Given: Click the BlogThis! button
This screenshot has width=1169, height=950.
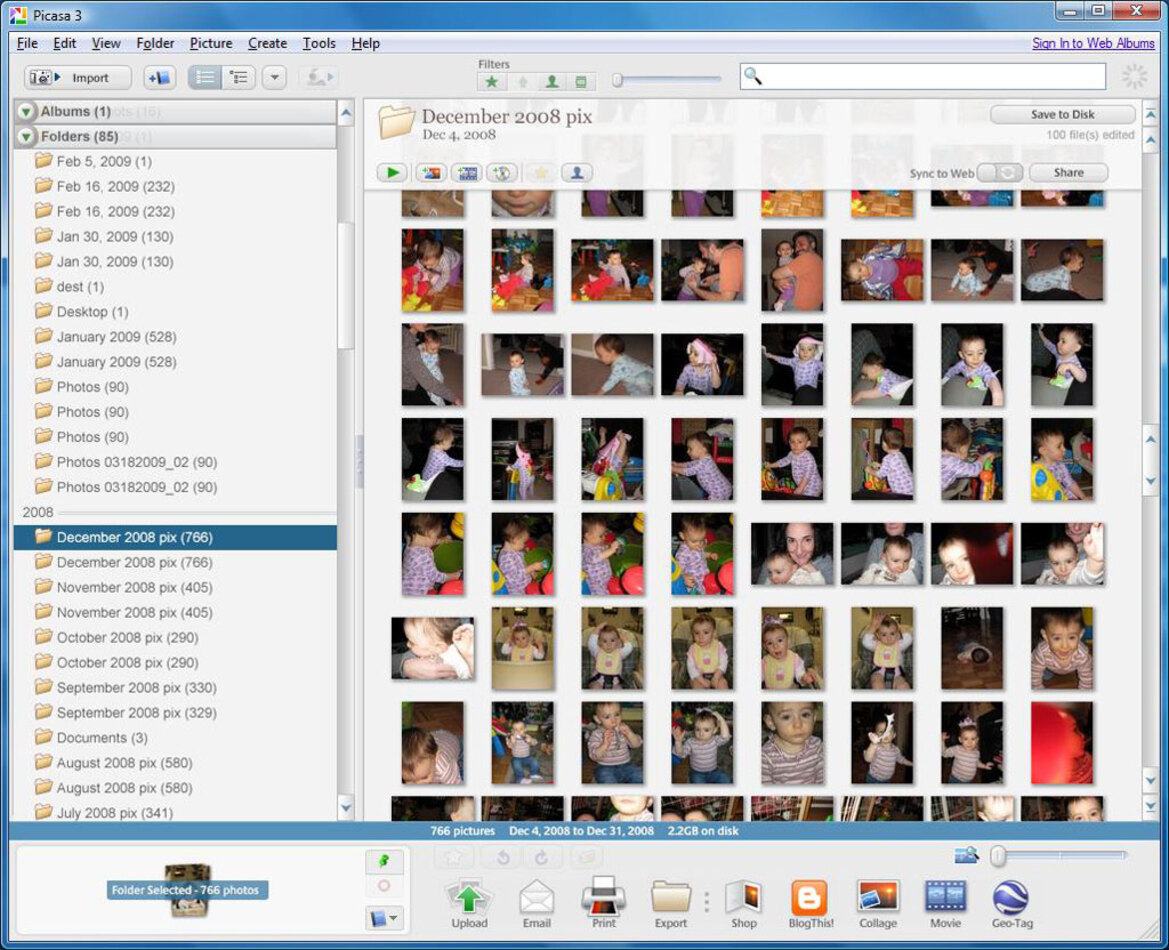Looking at the screenshot, I should click(x=810, y=904).
